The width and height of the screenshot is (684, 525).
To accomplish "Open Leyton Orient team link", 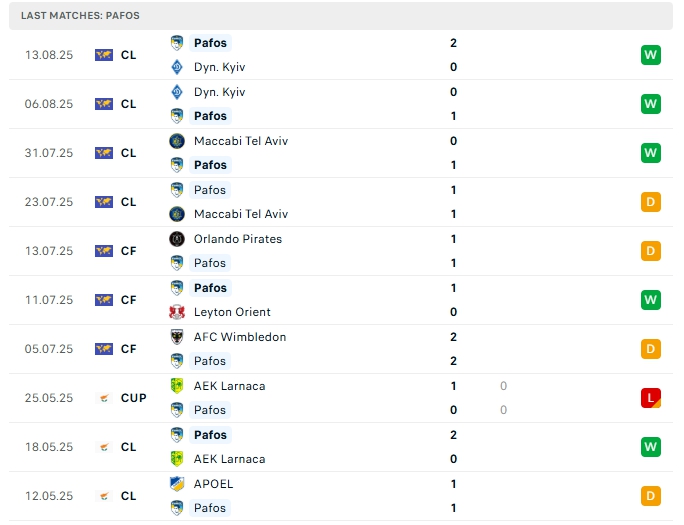I will 232,312.
